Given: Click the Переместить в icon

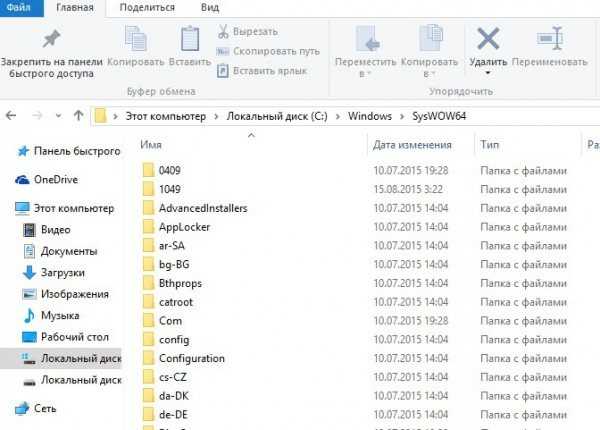Looking at the screenshot, I should click(367, 38).
